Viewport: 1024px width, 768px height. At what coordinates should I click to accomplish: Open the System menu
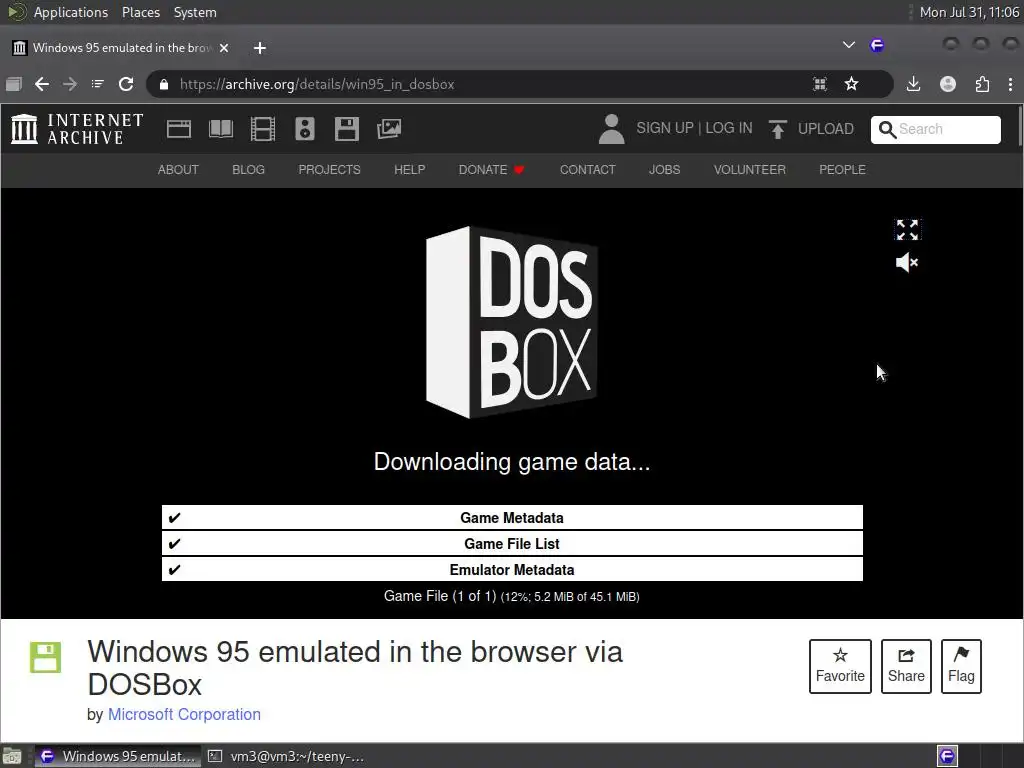(x=195, y=12)
